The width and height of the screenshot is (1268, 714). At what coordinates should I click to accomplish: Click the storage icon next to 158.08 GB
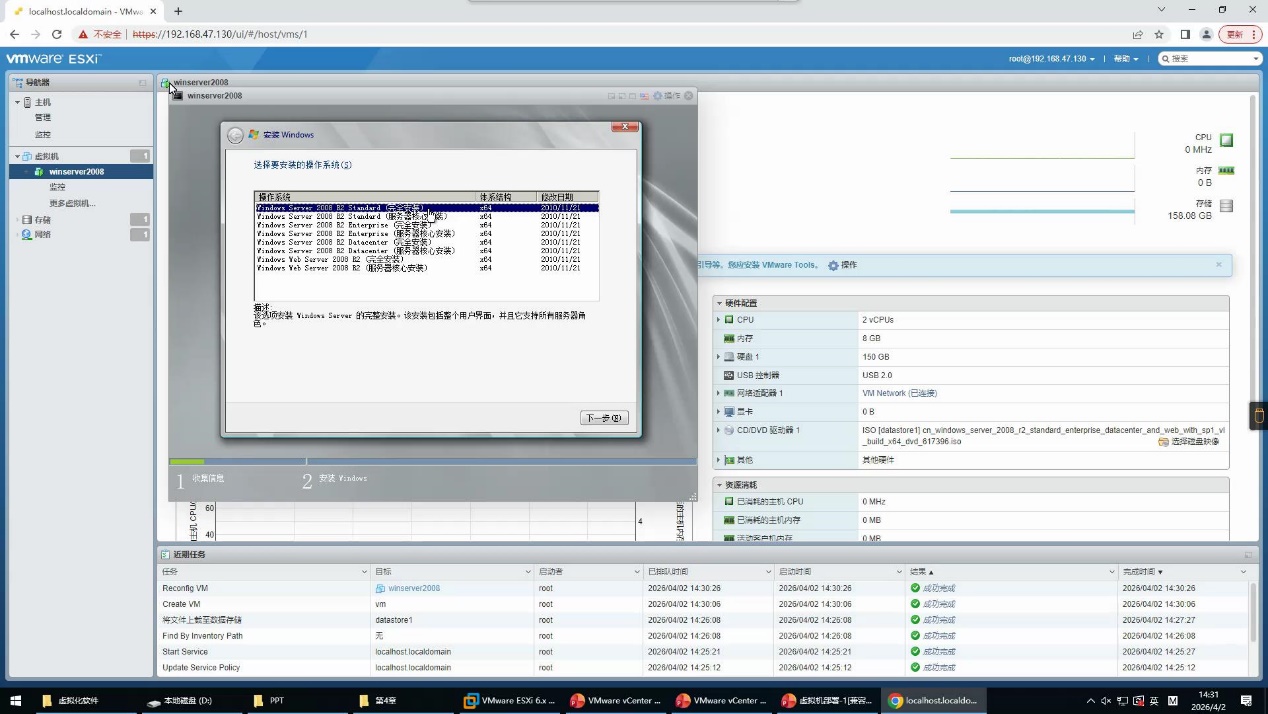tap(1226, 206)
